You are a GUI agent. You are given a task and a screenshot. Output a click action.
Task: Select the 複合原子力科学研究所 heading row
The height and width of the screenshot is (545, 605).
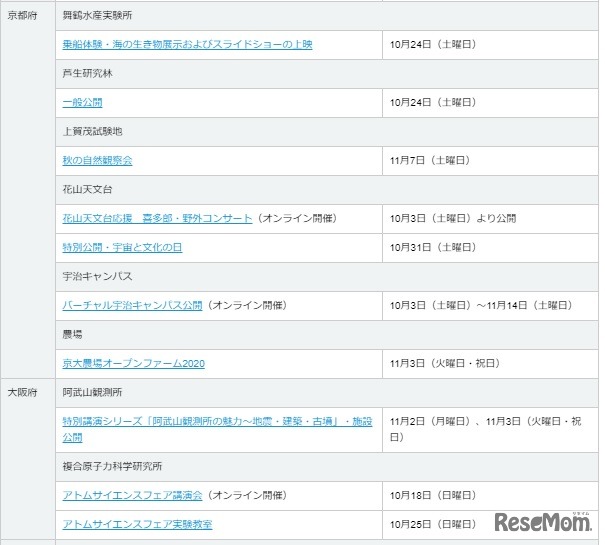click(327, 467)
